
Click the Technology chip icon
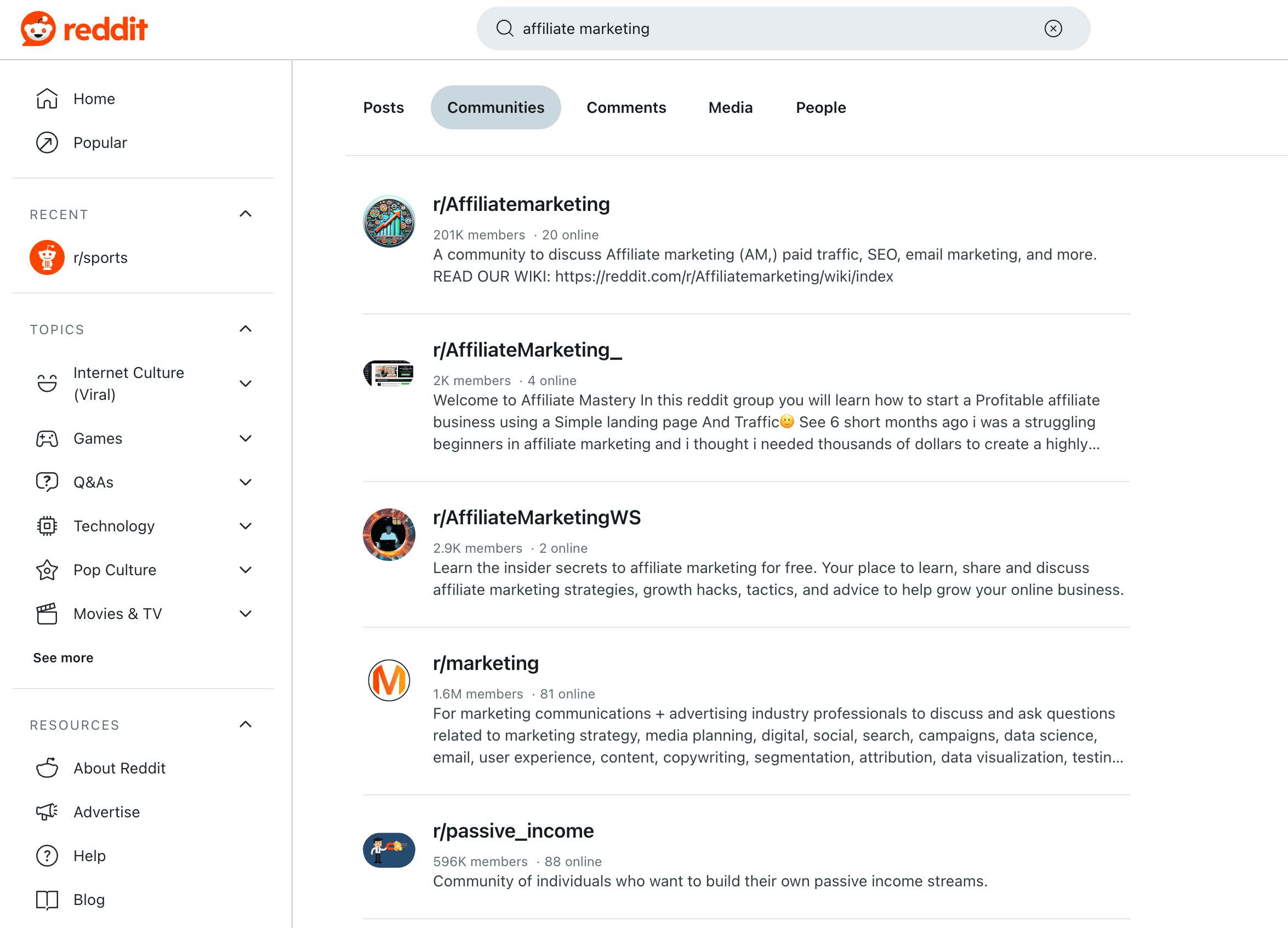click(x=47, y=526)
